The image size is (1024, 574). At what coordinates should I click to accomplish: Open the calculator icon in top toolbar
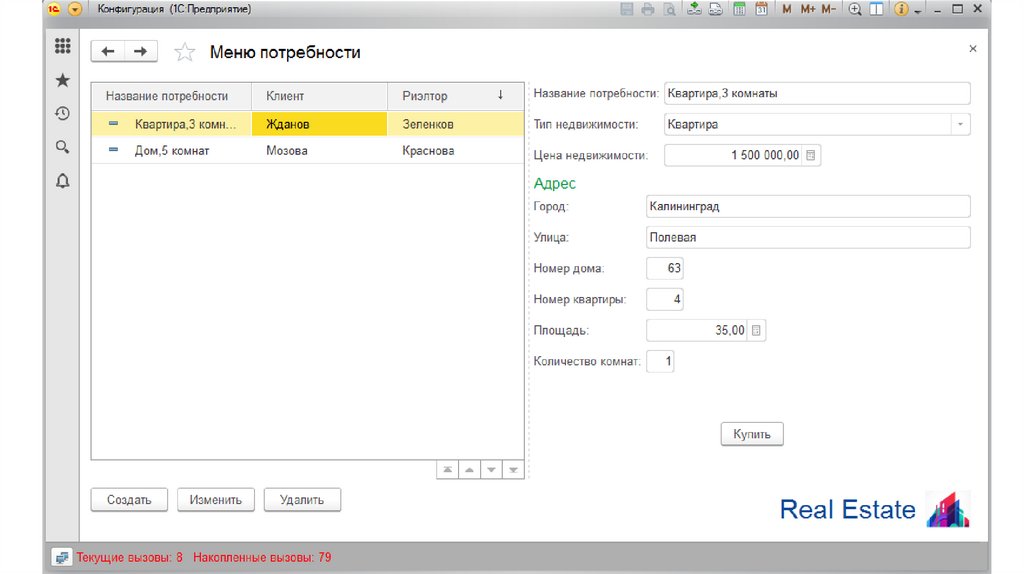[740, 9]
